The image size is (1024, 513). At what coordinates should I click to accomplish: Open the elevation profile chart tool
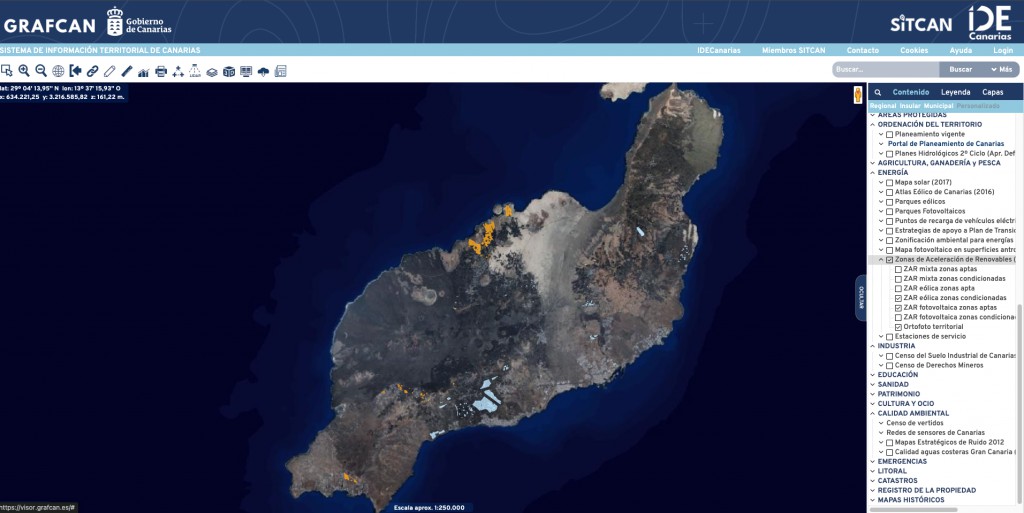pyautogui.click(x=143, y=71)
